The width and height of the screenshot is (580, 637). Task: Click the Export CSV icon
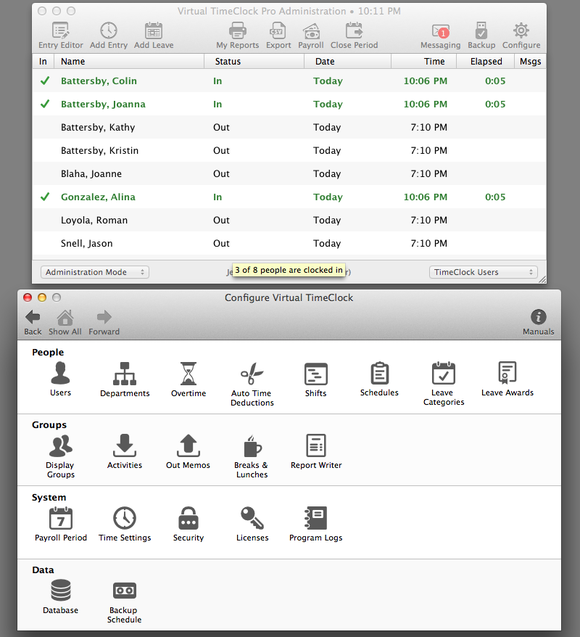278,31
